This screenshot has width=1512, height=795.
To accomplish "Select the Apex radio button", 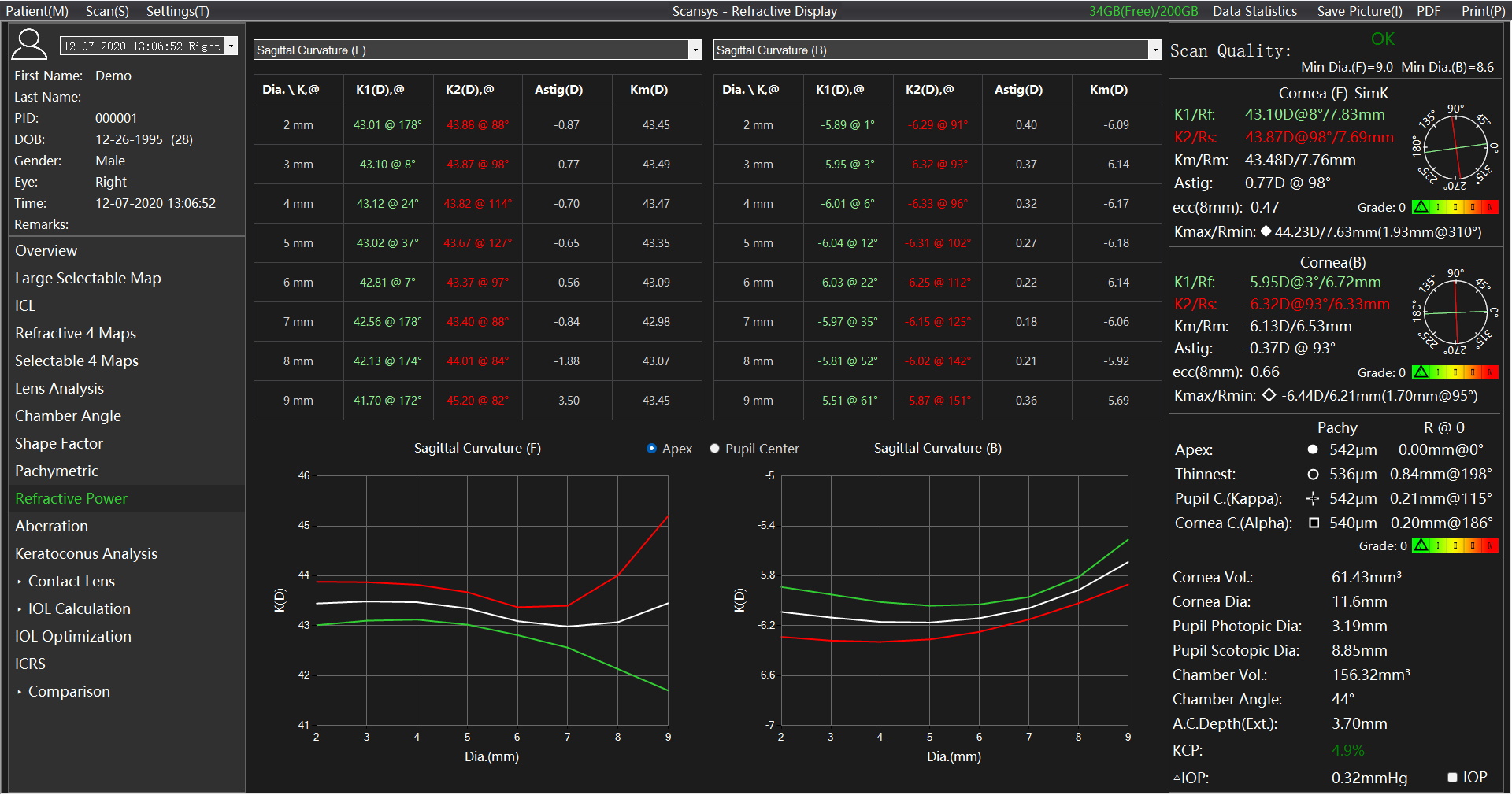I will point(651,449).
